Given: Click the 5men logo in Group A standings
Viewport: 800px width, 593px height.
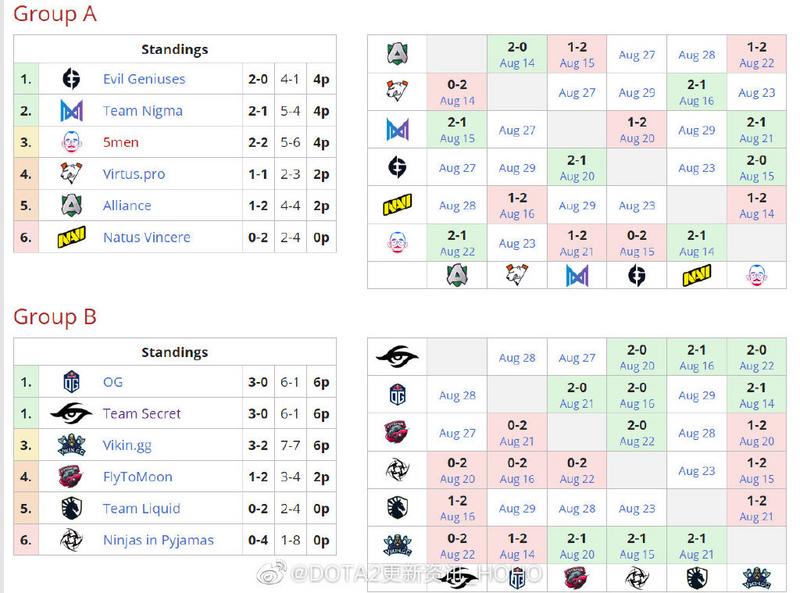Looking at the screenshot, I should 71,142.
